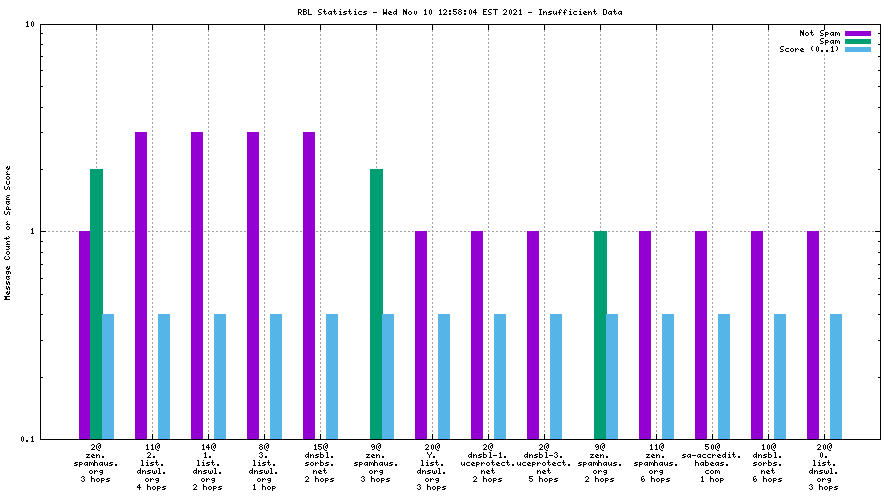Image resolution: width=896 pixels, height=504 pixels.
Task: Click the Y-axis tick label 10
Action: pyautogui.click(x=30, y=25)
